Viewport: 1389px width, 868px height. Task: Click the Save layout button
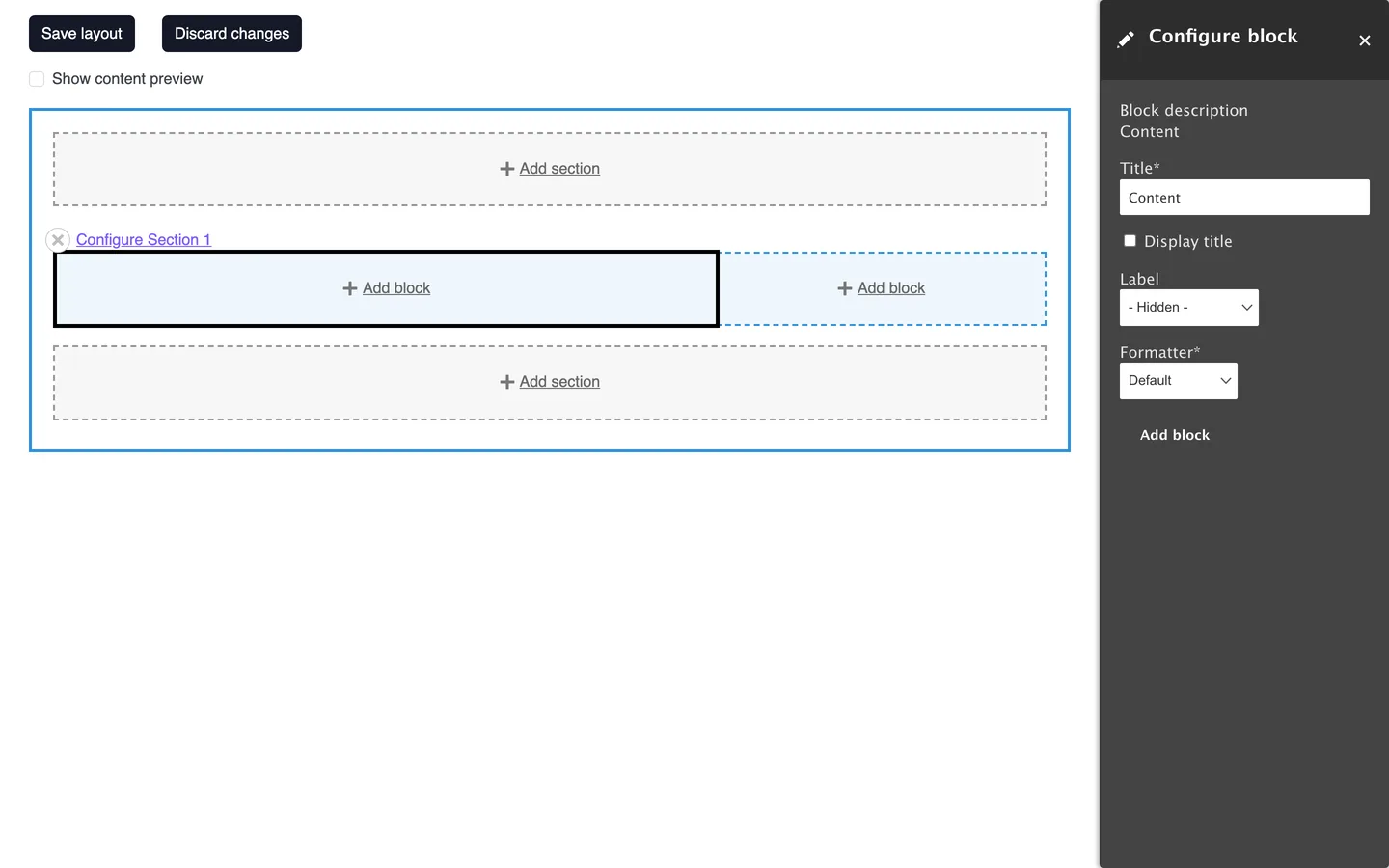point(82,34)
